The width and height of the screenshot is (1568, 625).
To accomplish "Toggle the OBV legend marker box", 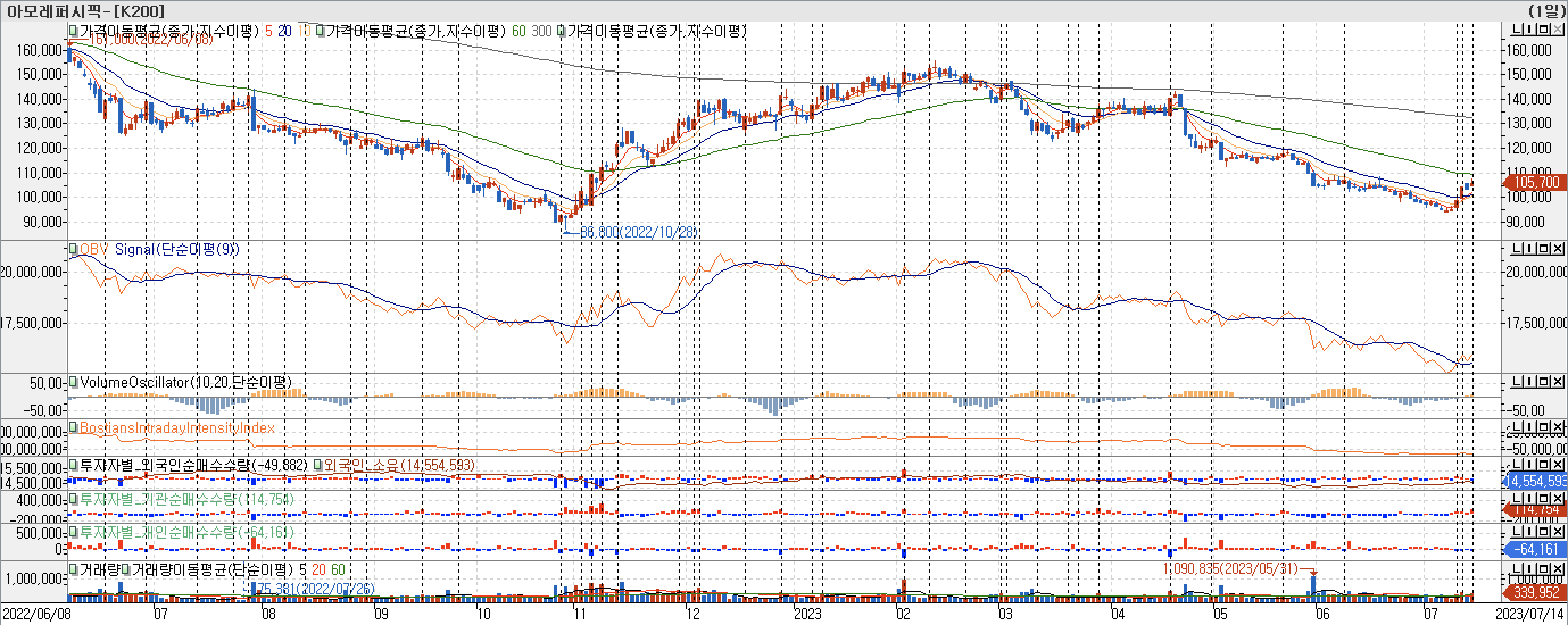I will pos(72,249).
